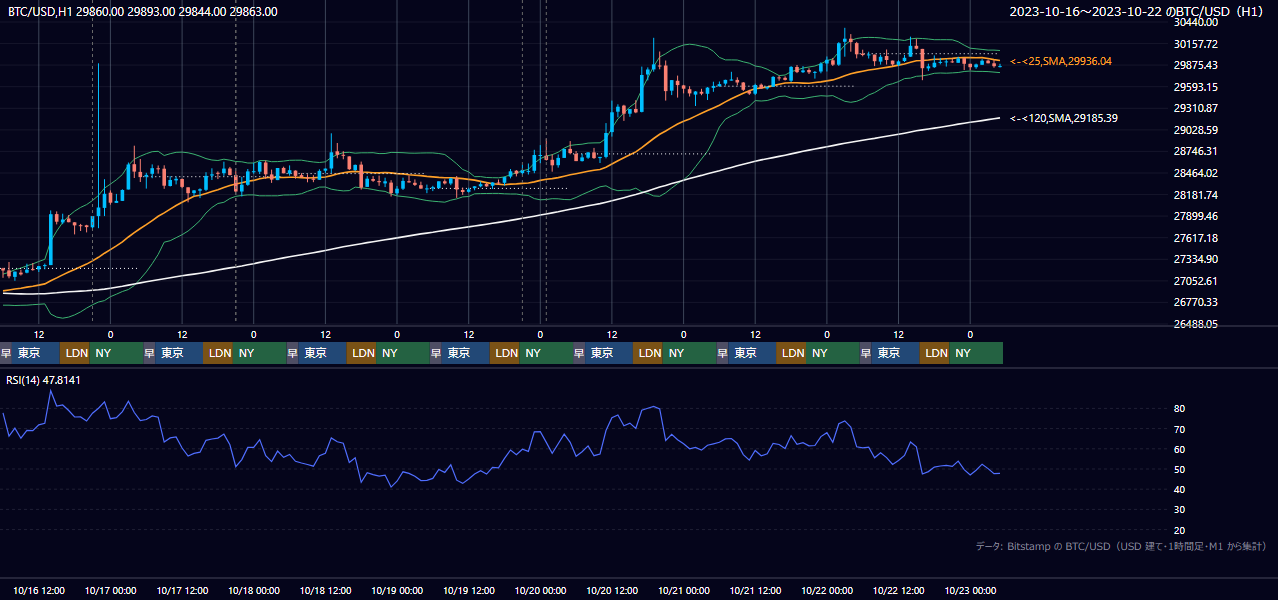This screenshot has width=1278, height=600.
Task: Click the 10/18 00:00 date label
Action: tap(254, 590)
